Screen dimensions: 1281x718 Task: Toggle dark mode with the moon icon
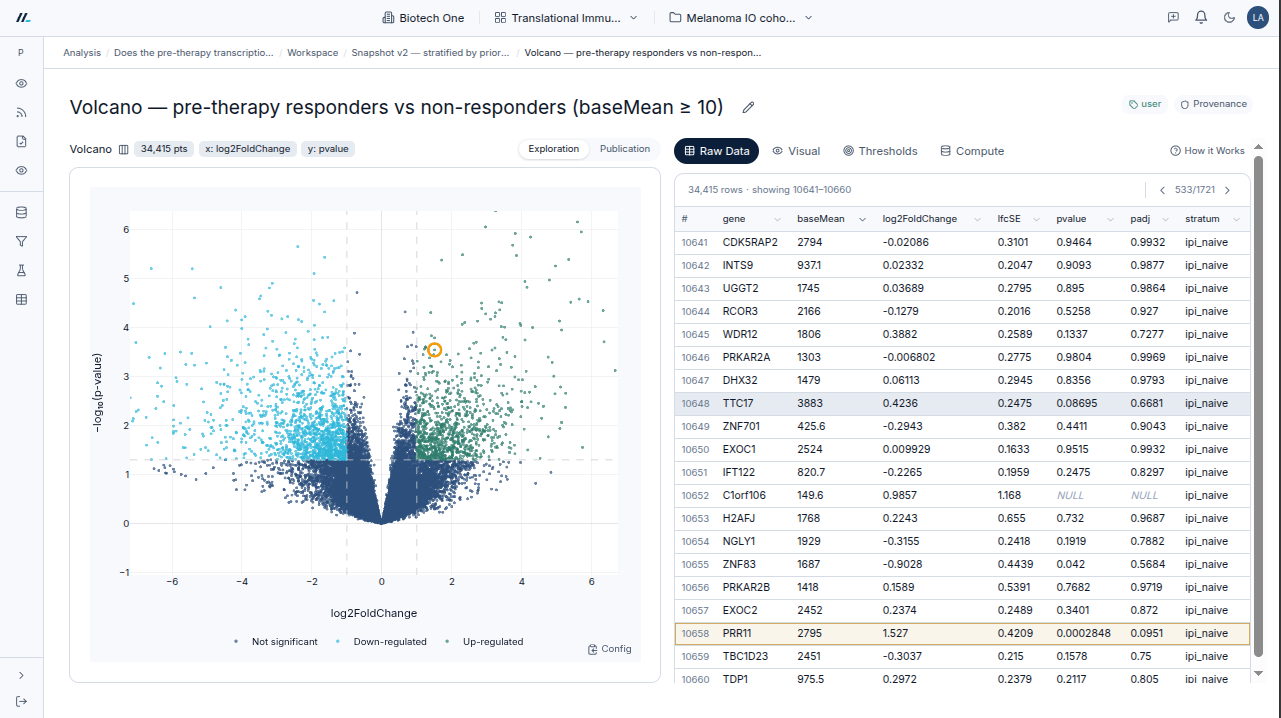point(1229,18)
